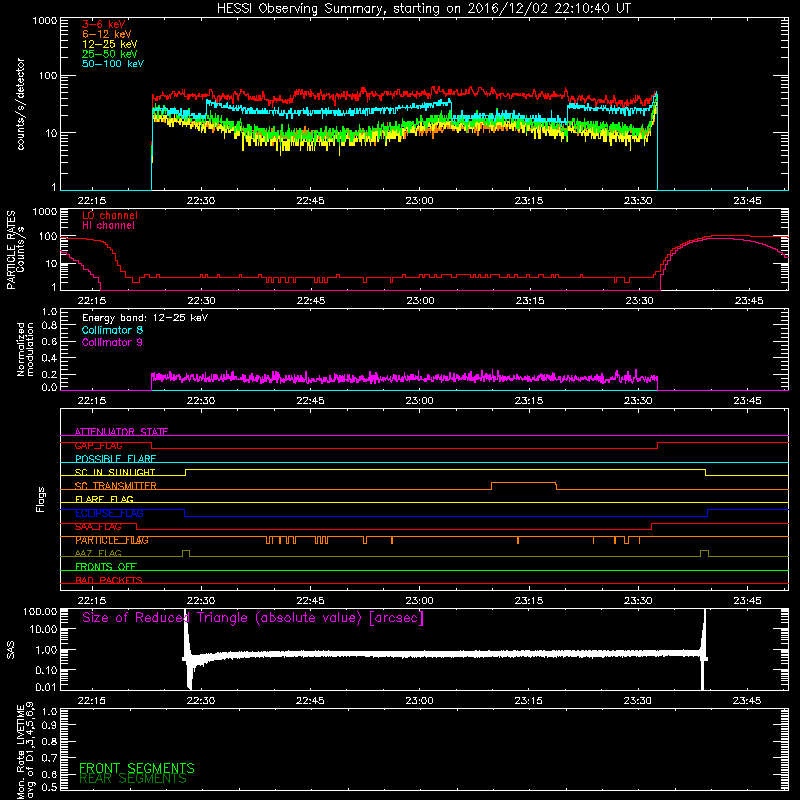
Task: Click the 22:15 tick under particle rates panel
Action: coord(92,301)
